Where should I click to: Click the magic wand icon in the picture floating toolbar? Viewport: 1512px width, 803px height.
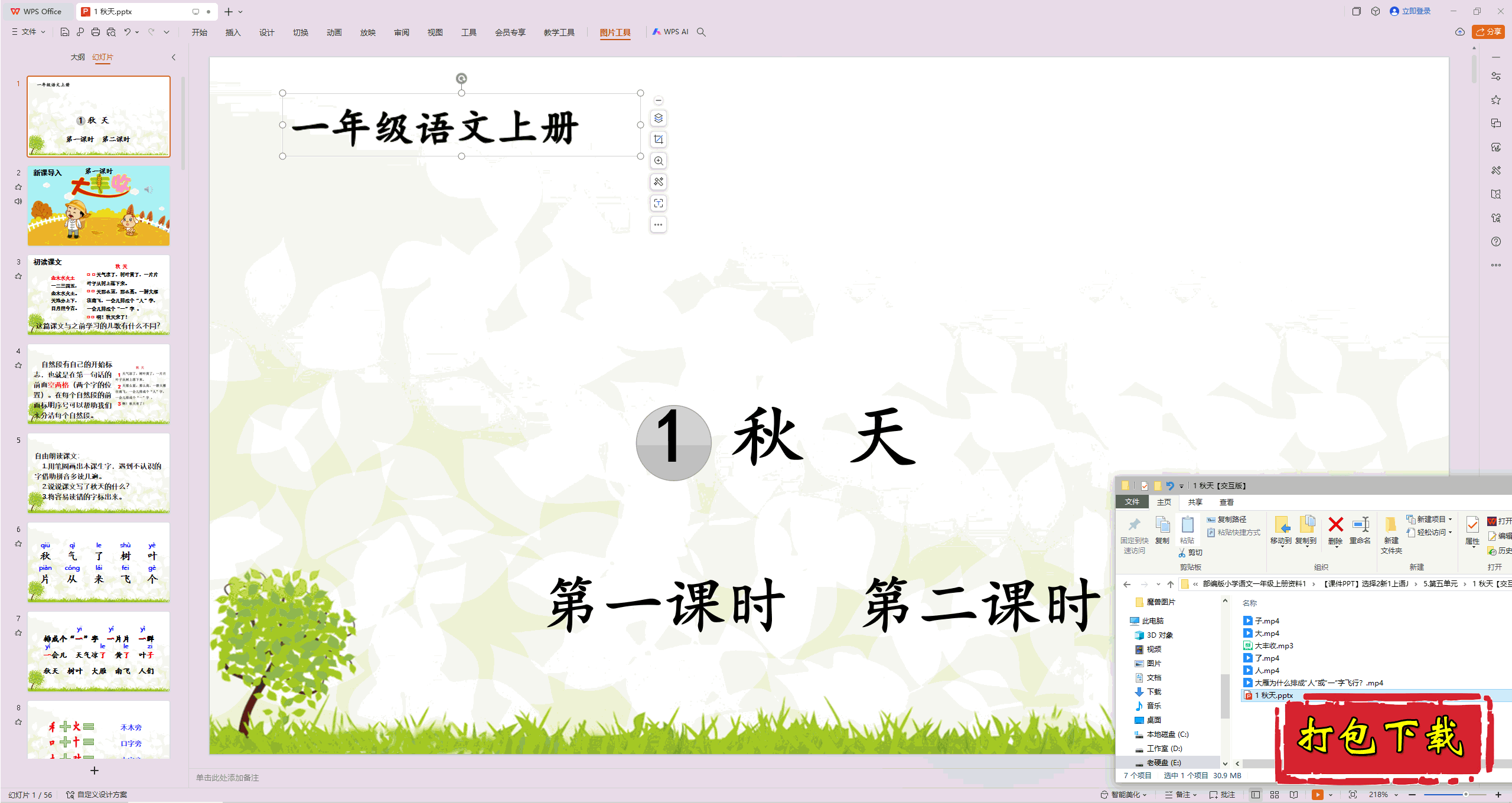tap(659, 182)
